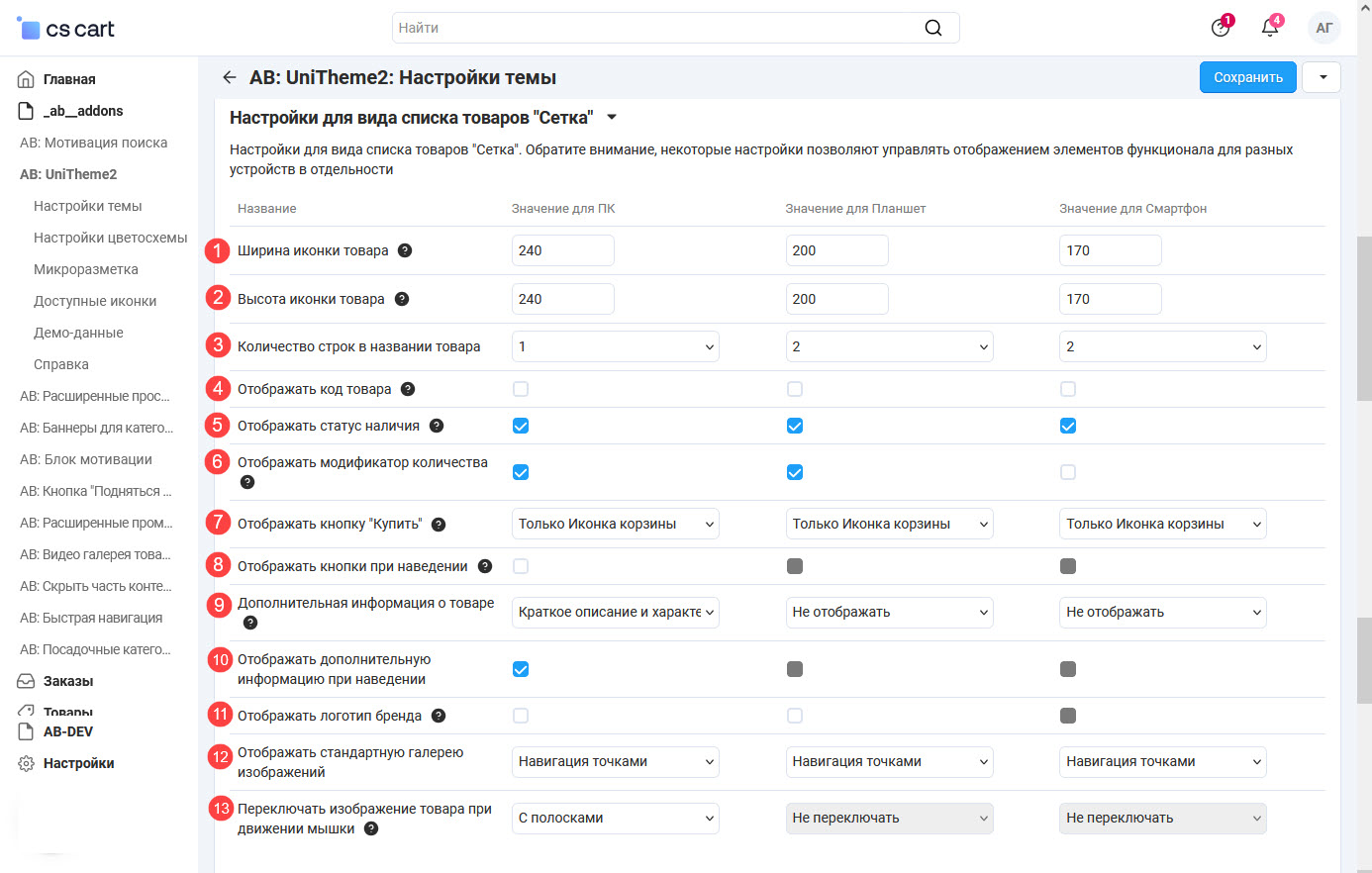Viewport: 1372px width, 873px height.
Task: Open the notifications bell
Action: tap(1270, 27)
